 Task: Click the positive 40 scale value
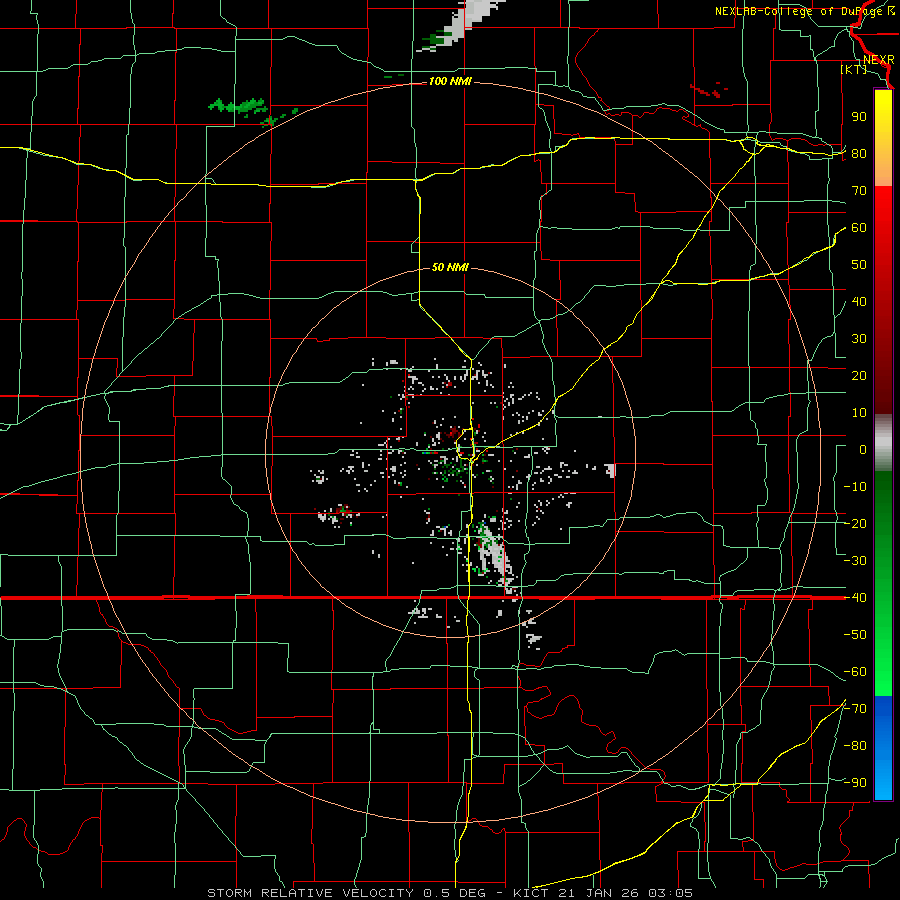(x=859, y=302)
